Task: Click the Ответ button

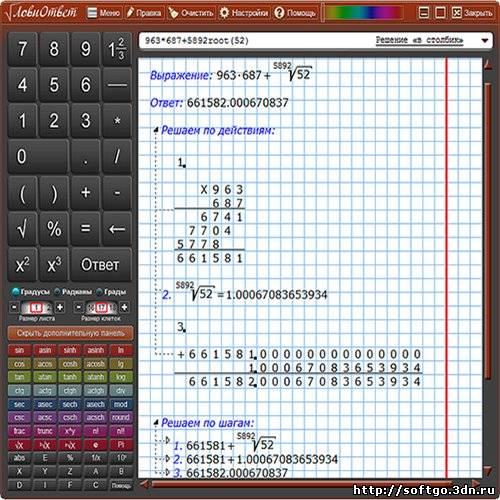Action: [x=101, y=265]
